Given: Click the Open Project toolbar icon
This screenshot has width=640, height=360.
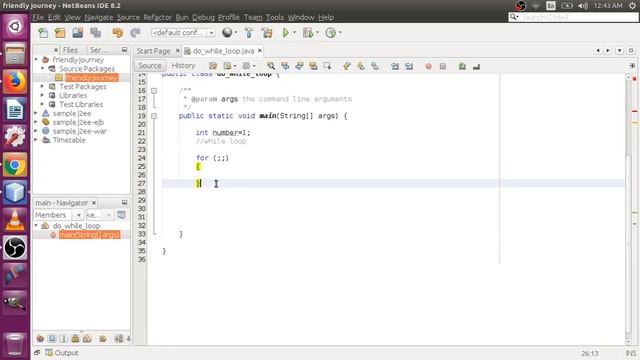Looking at the screenshot, I should [x=78, y=33].
